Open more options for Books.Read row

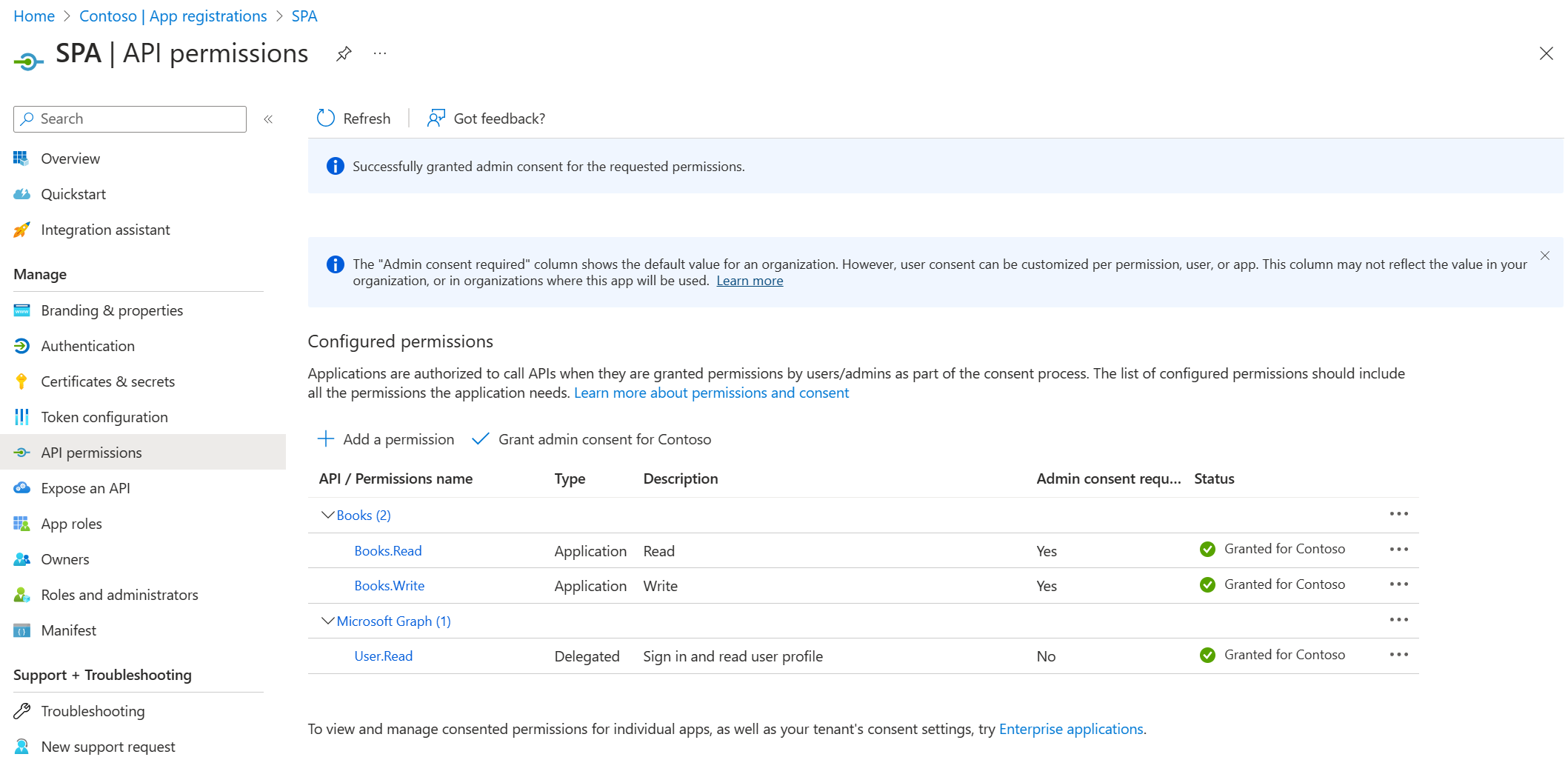[1398, 550]
